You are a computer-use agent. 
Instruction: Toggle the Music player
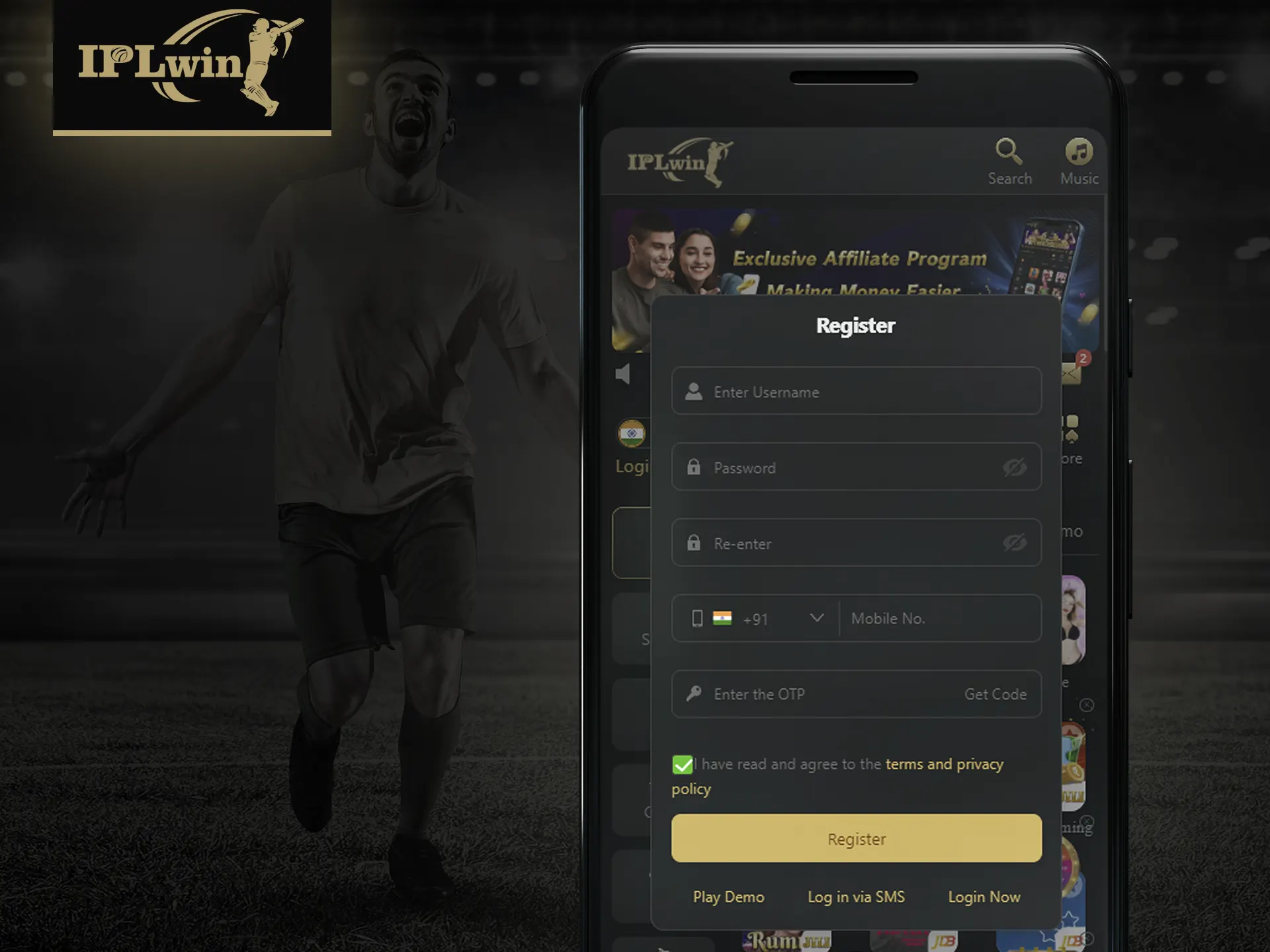coord(1079,160)
